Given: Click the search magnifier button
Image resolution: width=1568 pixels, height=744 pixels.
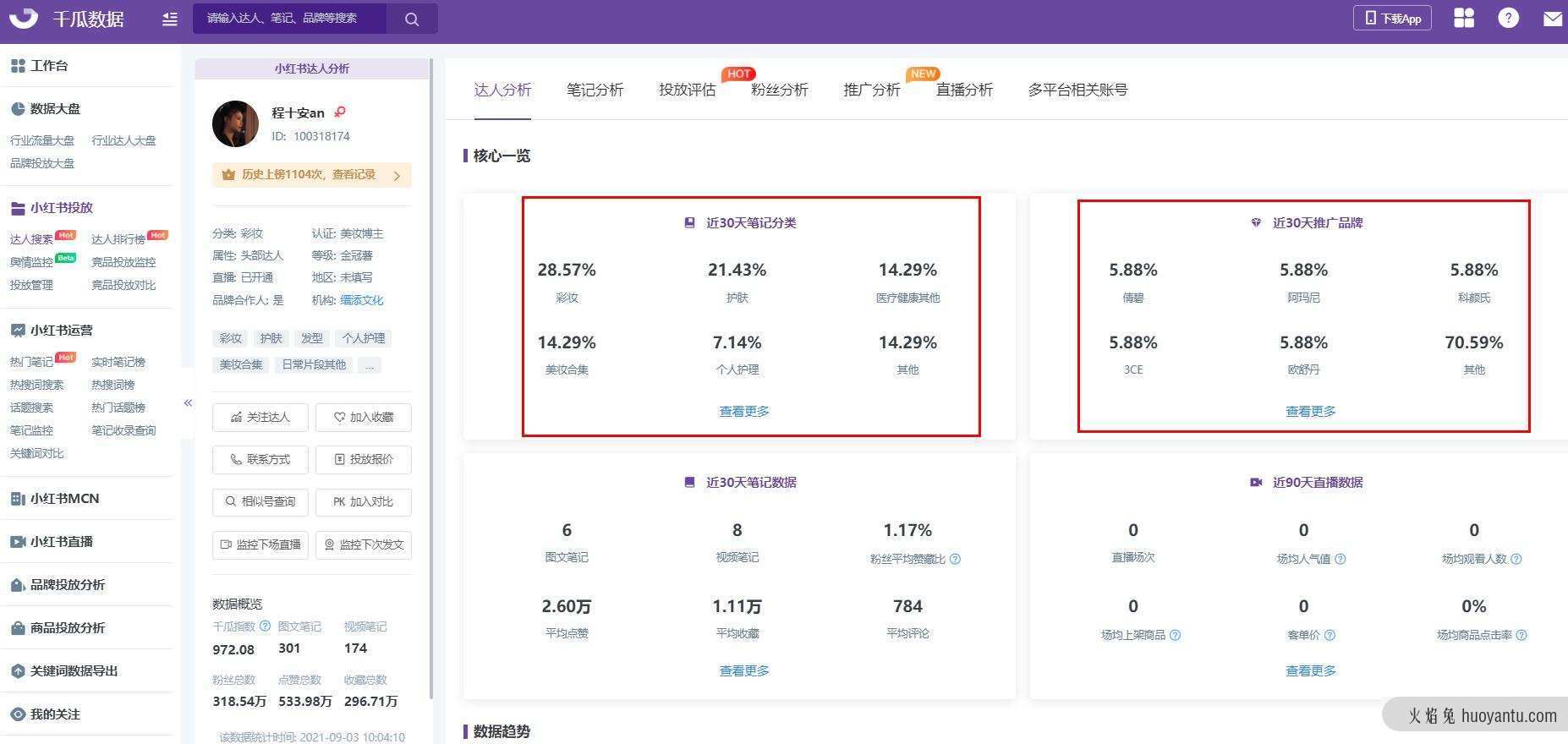Looking at the screenshot, I should 412,19.
